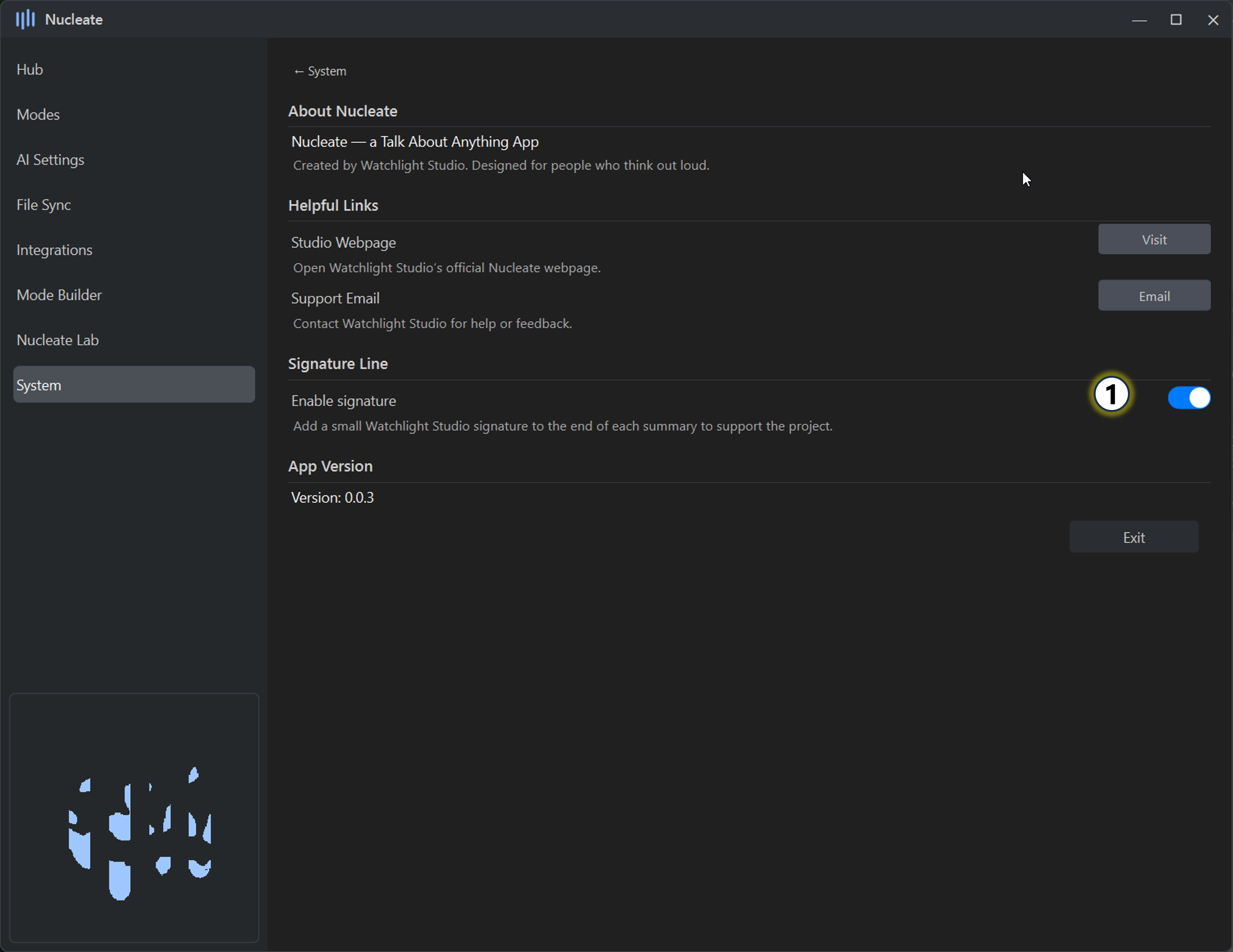Close the Nucleate window
This screenshot has height=952, width=1233.
click(x=1213, y=20)
